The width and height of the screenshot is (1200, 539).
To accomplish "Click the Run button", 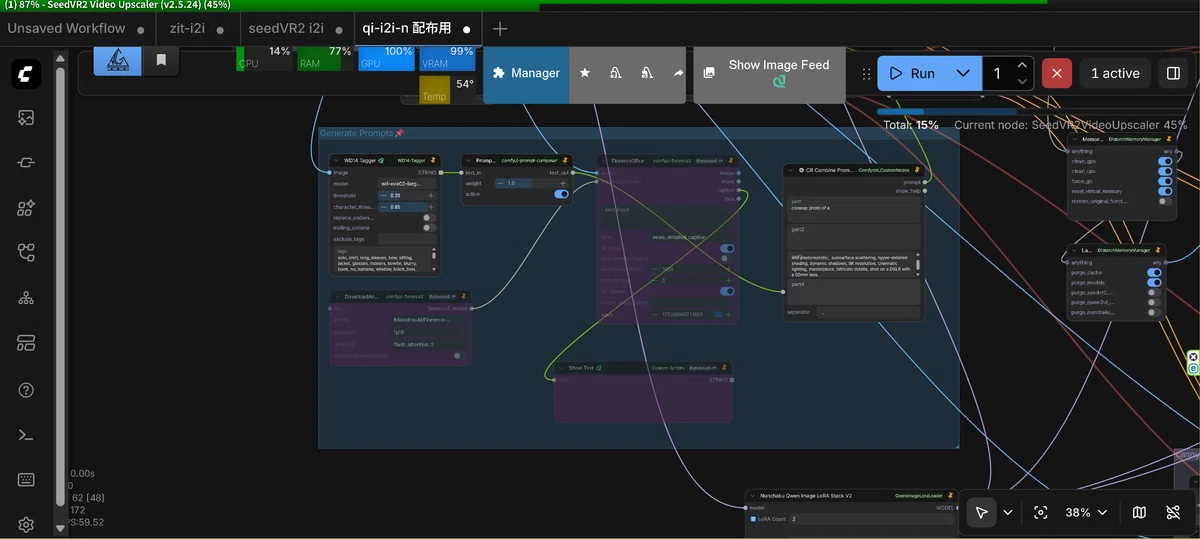I will pyautogui.click(x=912, y=73).
